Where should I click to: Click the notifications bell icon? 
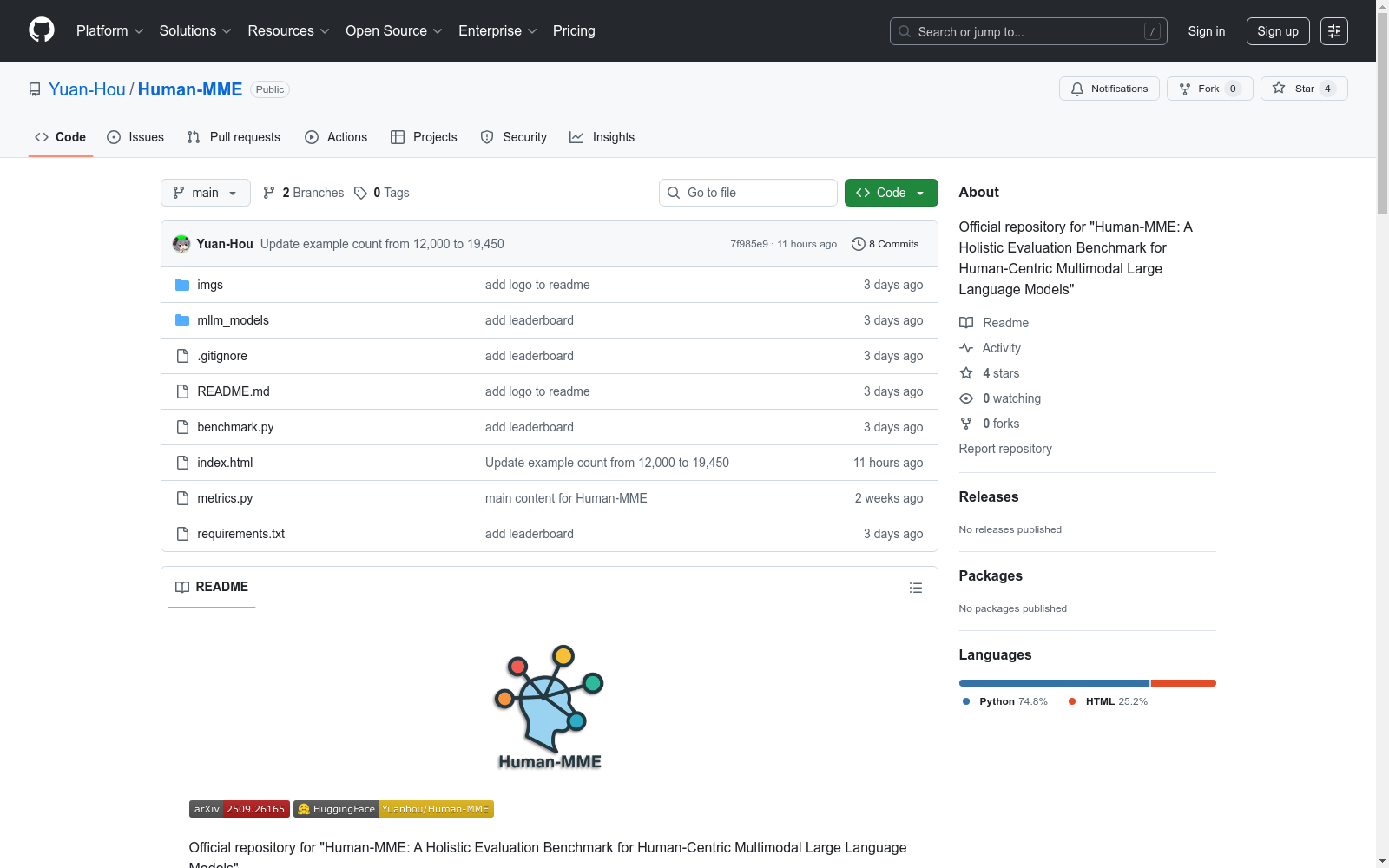coord(1077,89)
